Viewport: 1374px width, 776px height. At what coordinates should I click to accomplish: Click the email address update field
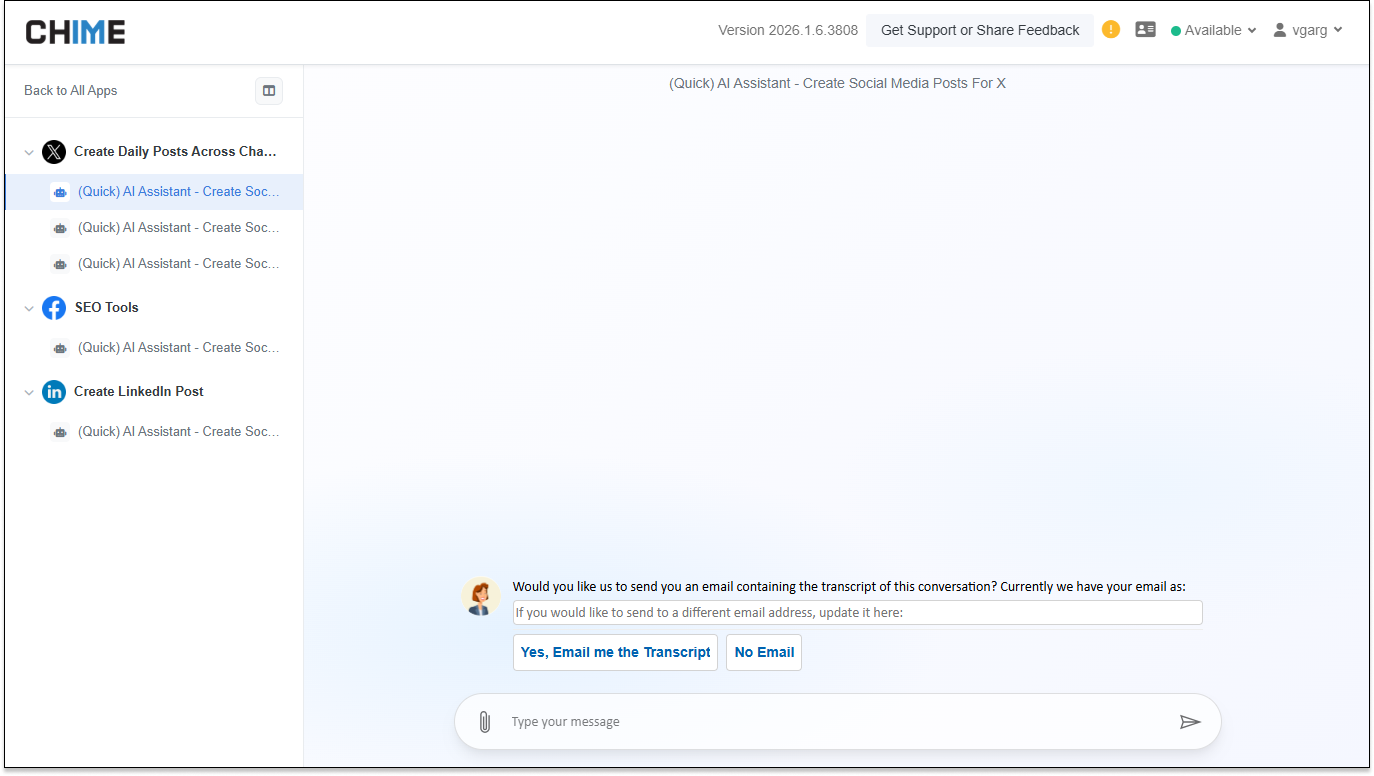click(857, 612)
